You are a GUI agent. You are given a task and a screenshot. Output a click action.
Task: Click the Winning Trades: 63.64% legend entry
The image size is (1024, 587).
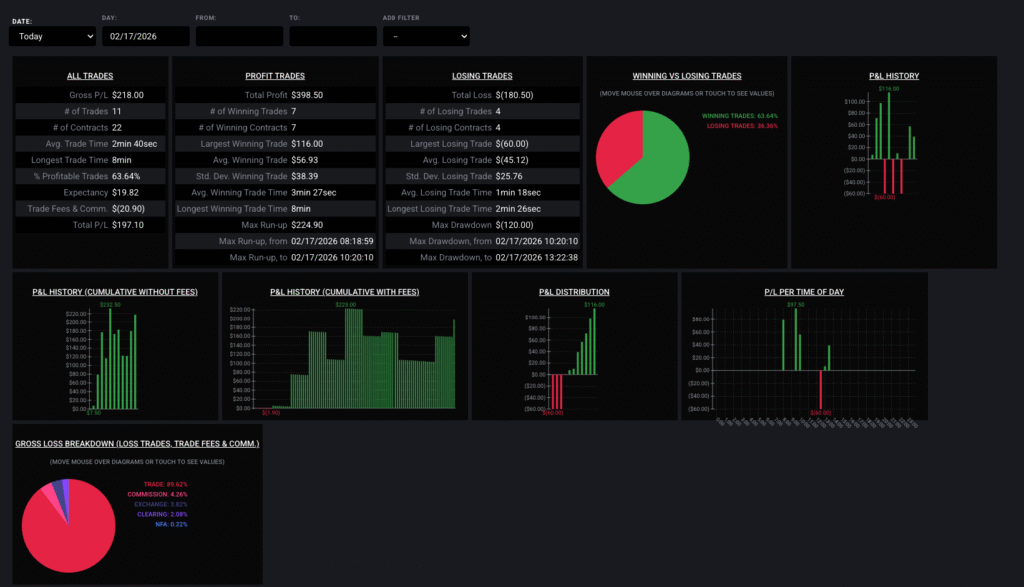[x=739, y=116]
